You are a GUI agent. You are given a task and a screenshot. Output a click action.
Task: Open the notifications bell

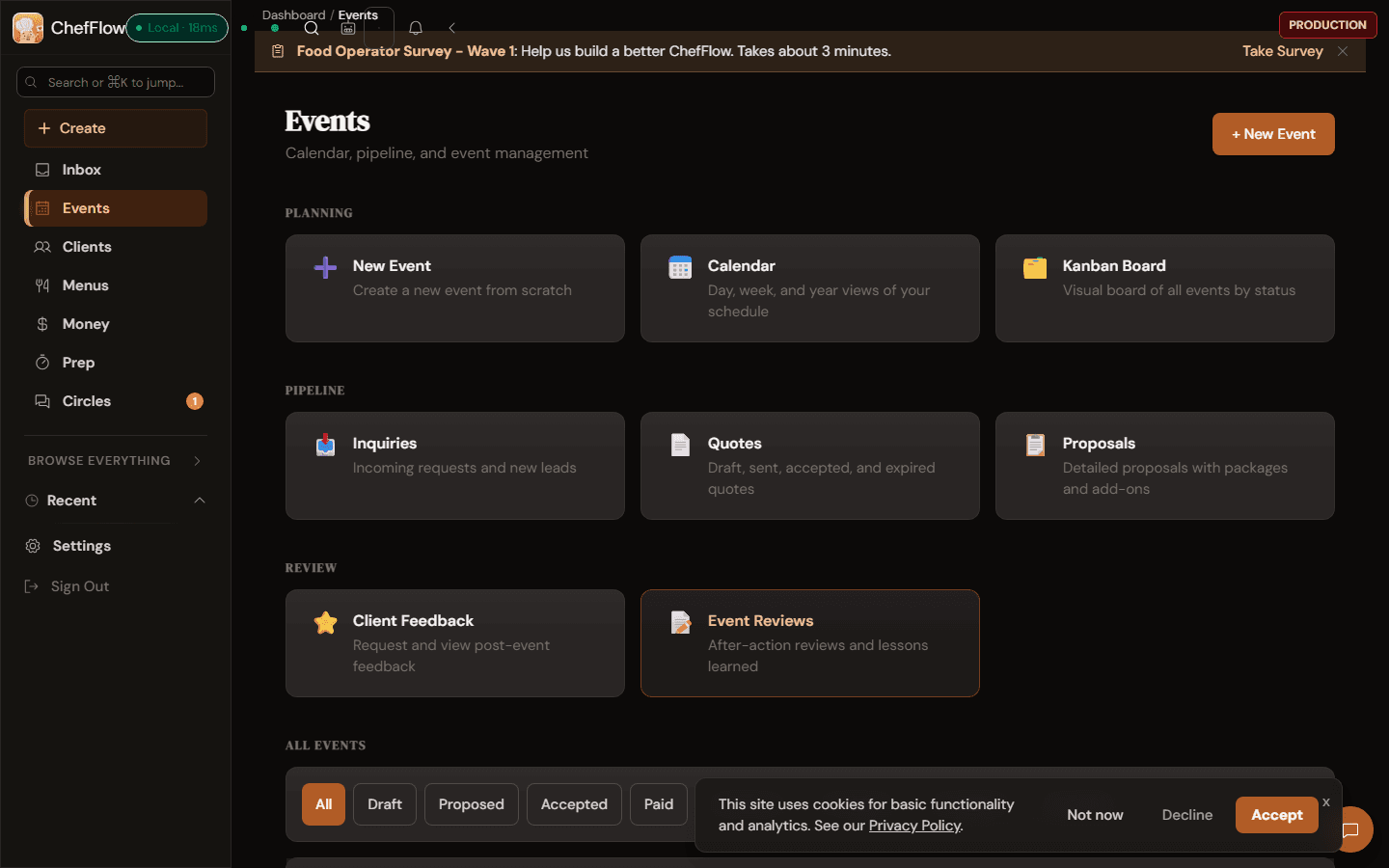pyautogui.click(x=416, y=28)
